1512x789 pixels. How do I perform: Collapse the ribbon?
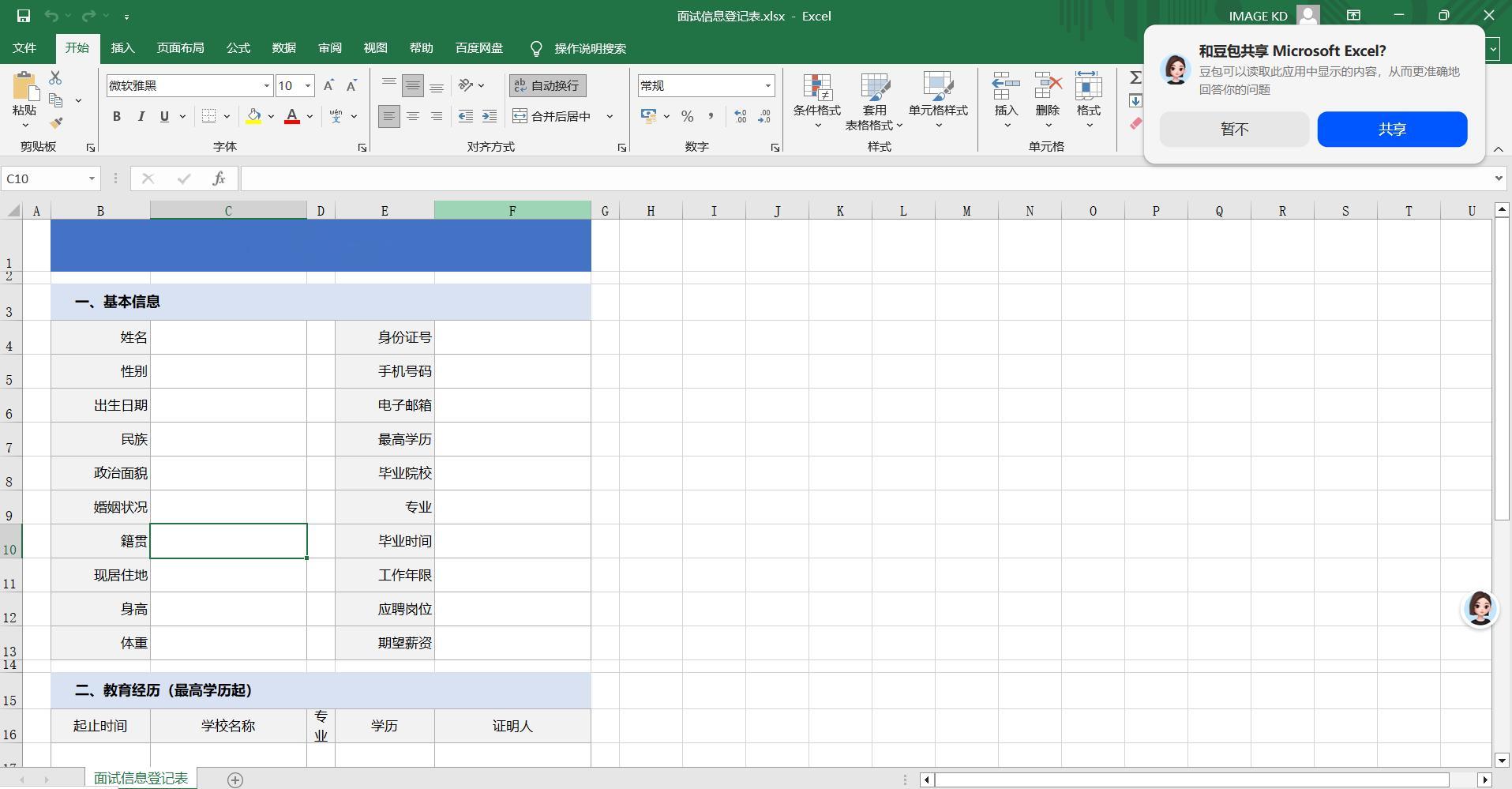tap(1498, 148)
